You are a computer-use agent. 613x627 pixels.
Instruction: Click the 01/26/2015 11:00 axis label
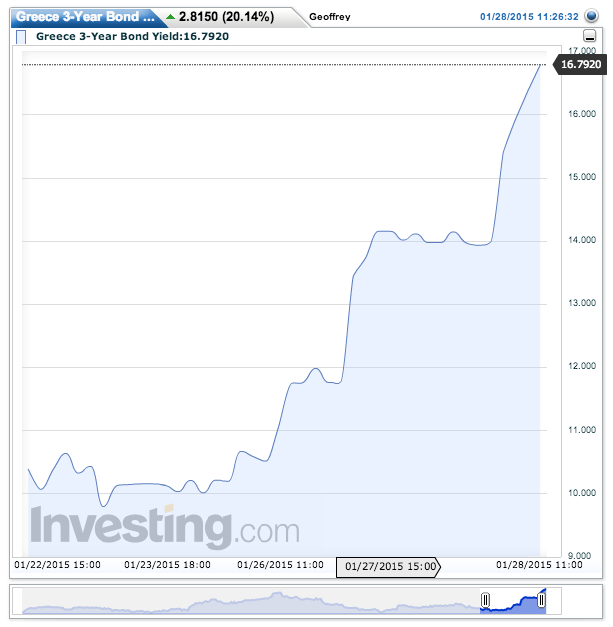pyautogui.click(x=280, y=564)
